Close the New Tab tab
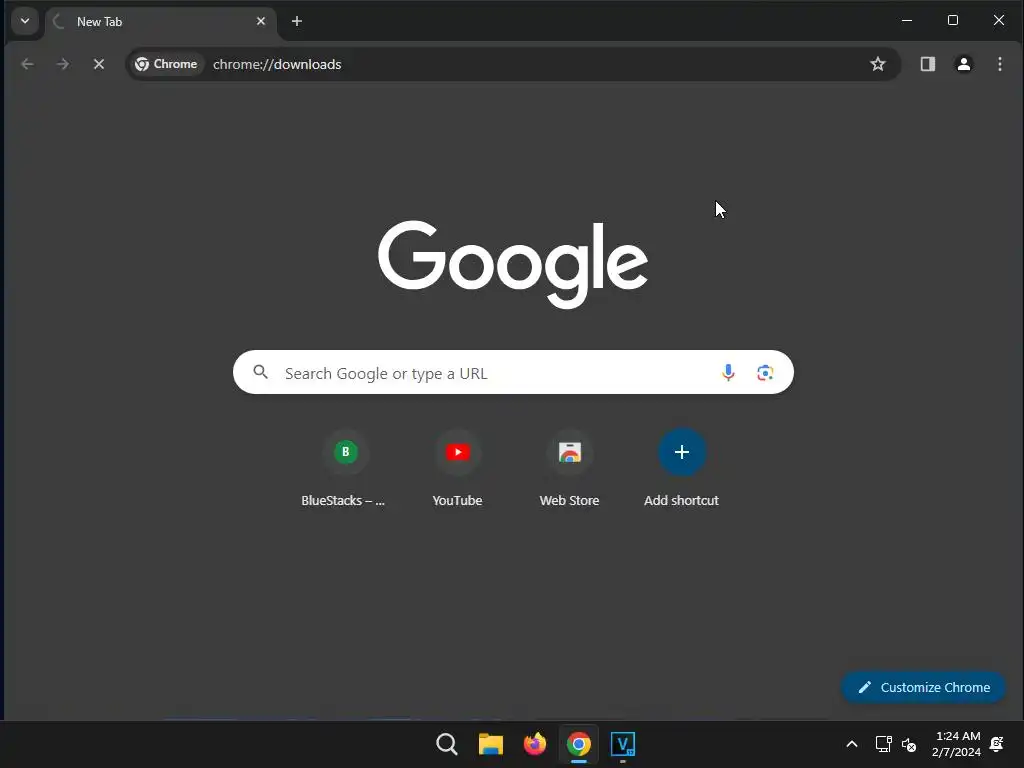 261,22
